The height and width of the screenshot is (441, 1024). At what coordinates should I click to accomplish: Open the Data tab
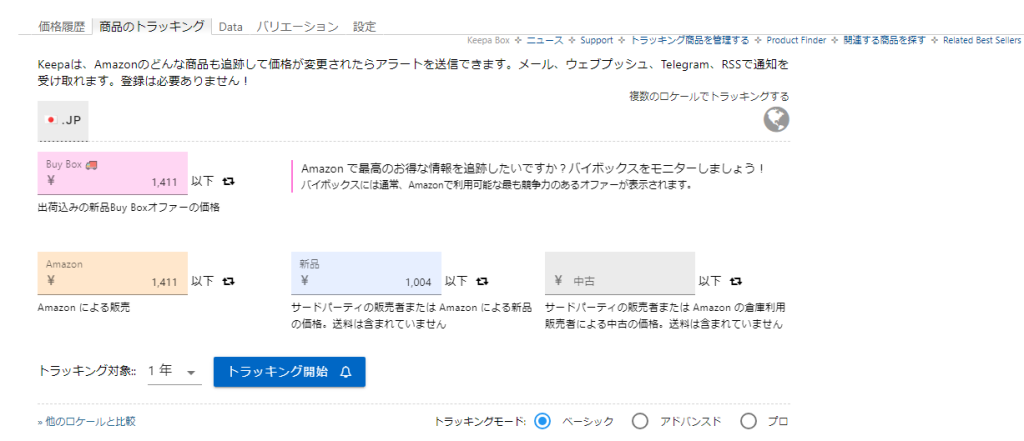pos(230,26)
